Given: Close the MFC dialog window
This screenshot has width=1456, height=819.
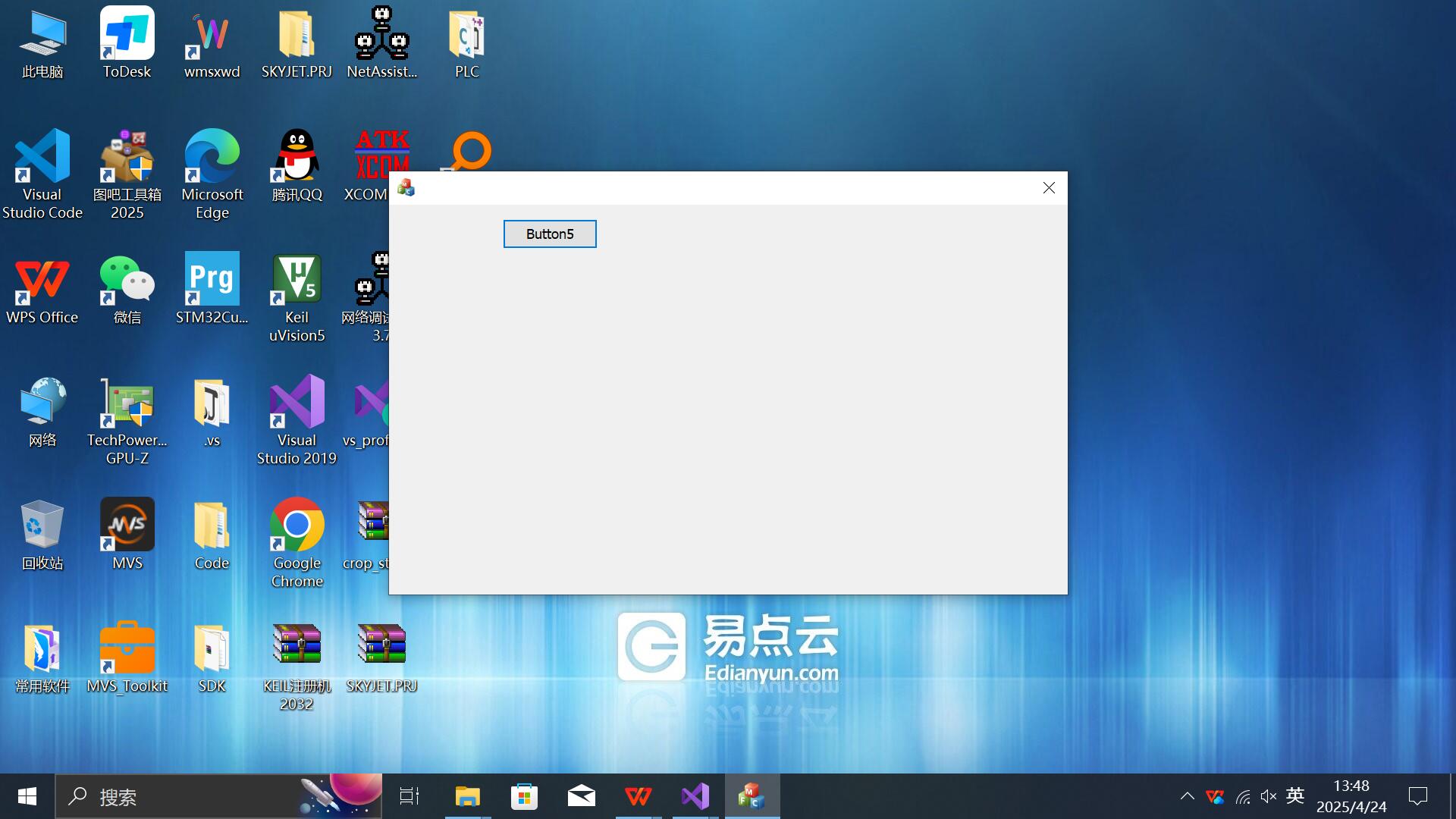Looking at the screenshot, I should 1049,188.
